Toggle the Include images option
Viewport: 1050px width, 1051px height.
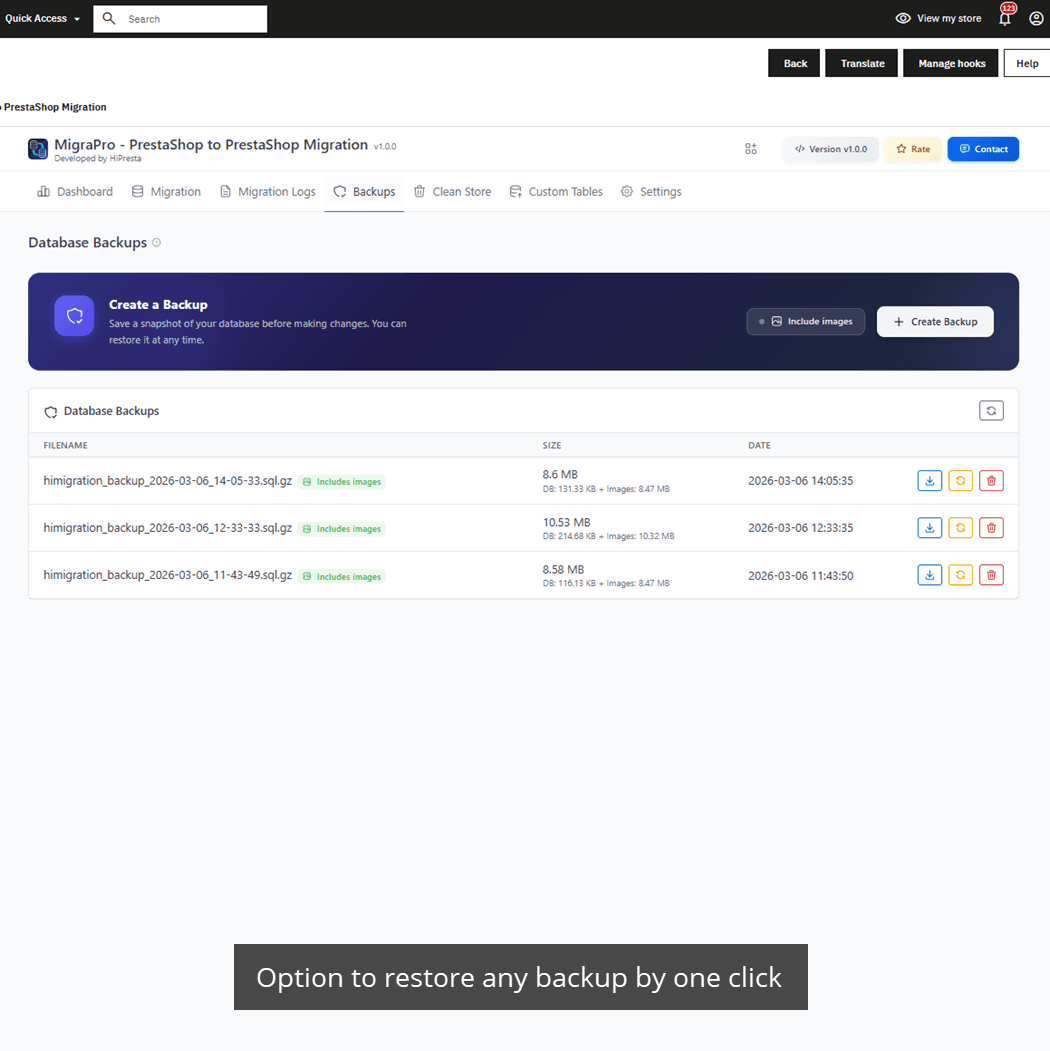[x=805, y=322]
